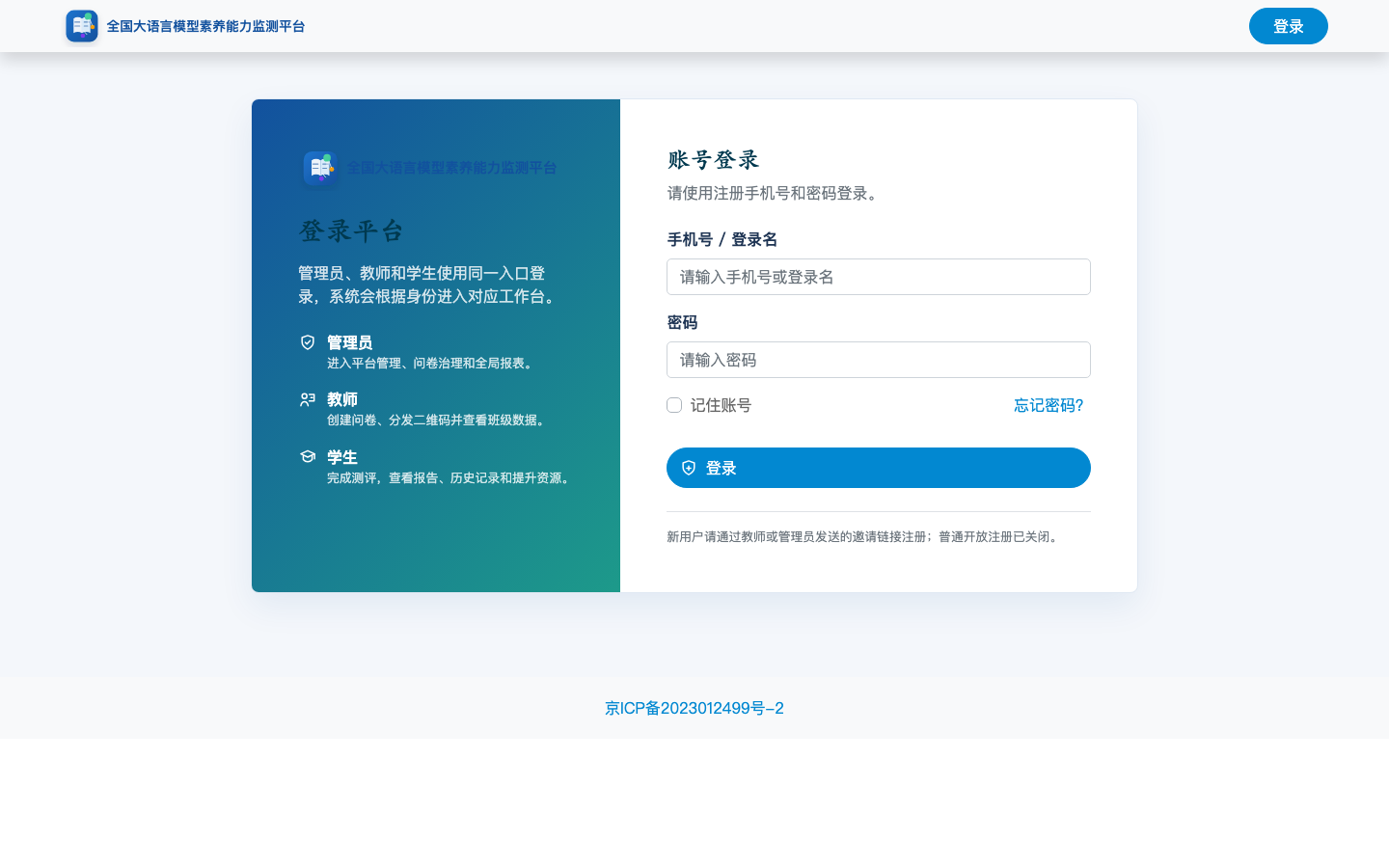1389x868 pixels.
Task: Open the 忘记密码? link
Action: click(1049, 405)
